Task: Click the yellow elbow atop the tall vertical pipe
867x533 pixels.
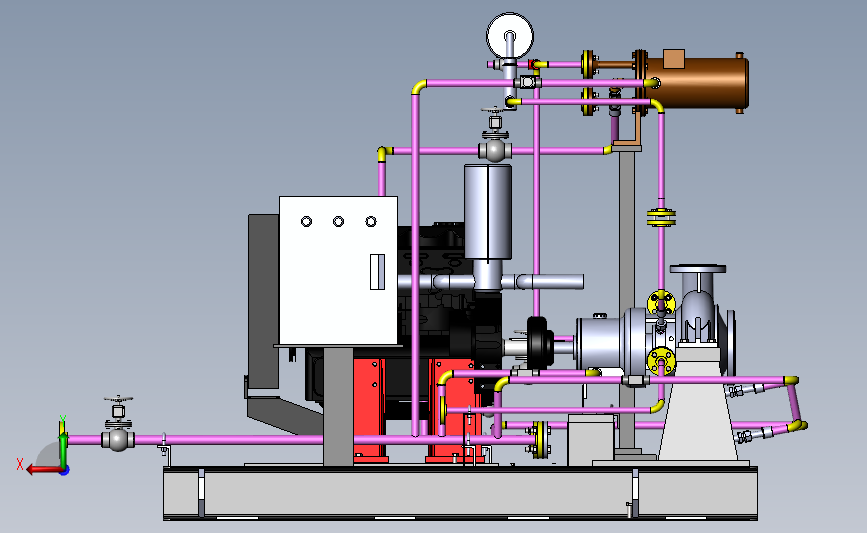Action: (x=419, y=86)
